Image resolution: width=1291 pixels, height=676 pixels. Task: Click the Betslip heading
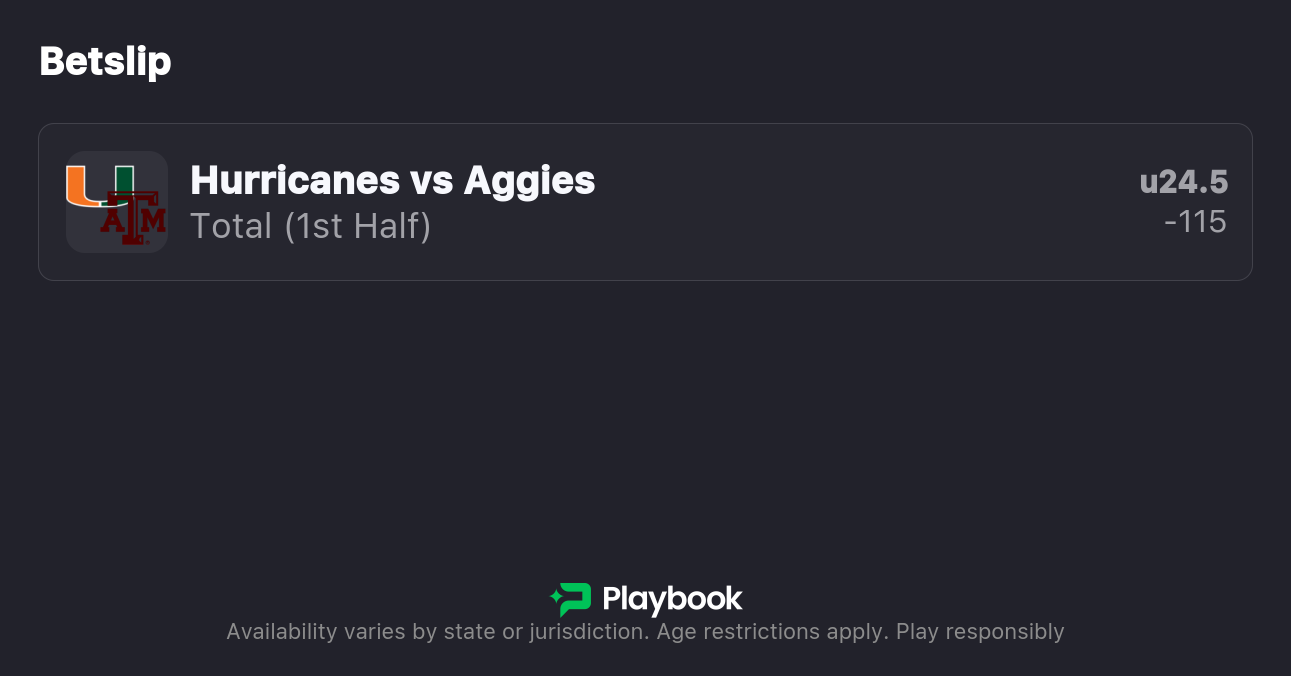105,62
